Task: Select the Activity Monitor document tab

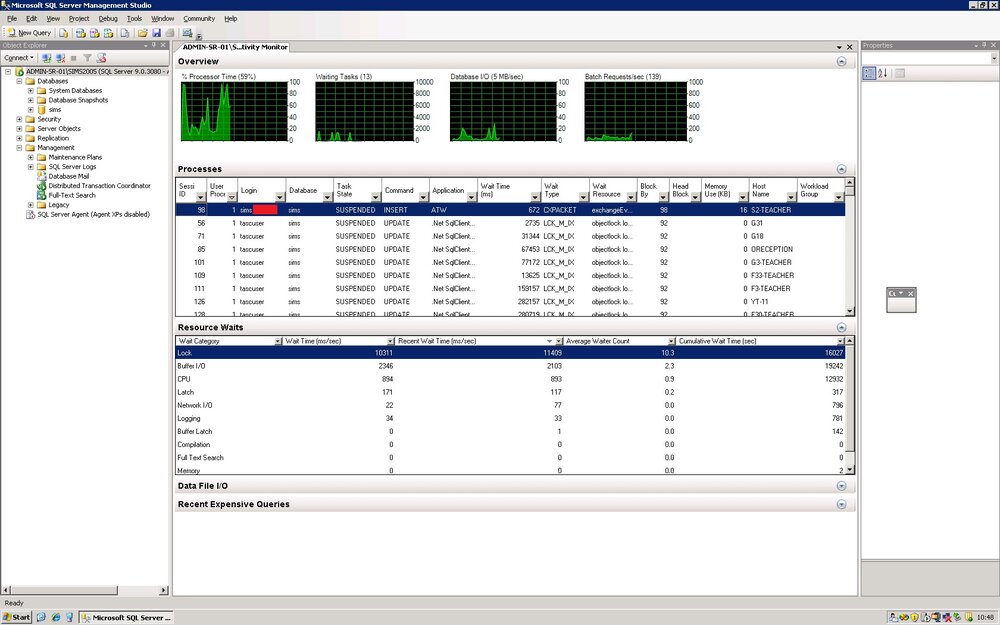Action: [234, 47]
